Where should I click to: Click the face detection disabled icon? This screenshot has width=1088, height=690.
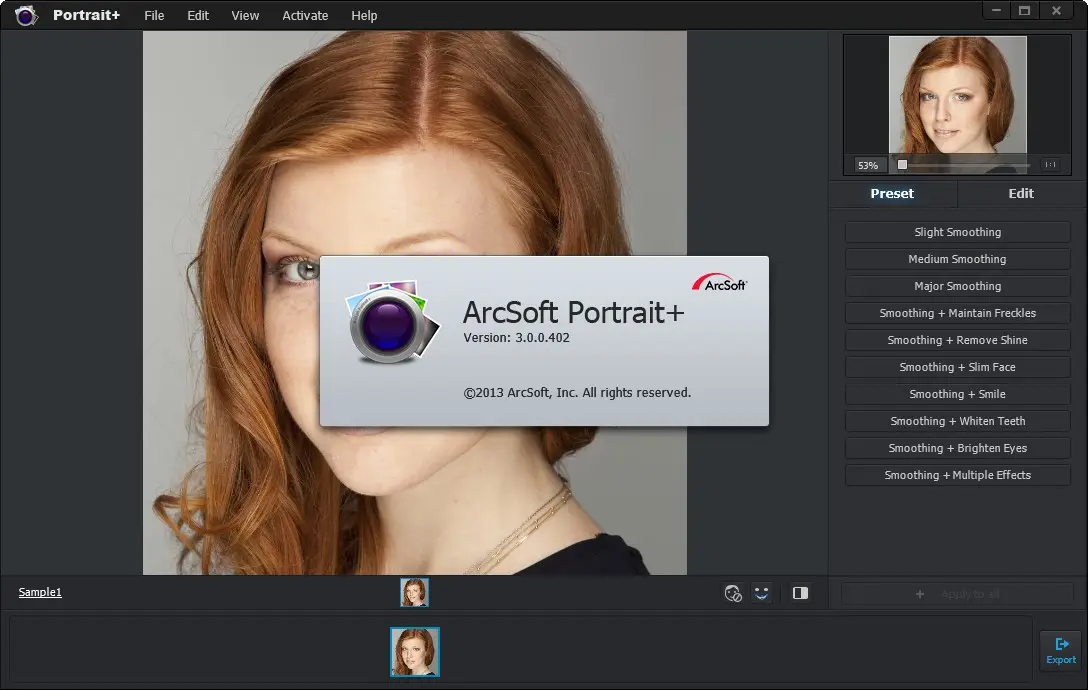click(733, 593)
